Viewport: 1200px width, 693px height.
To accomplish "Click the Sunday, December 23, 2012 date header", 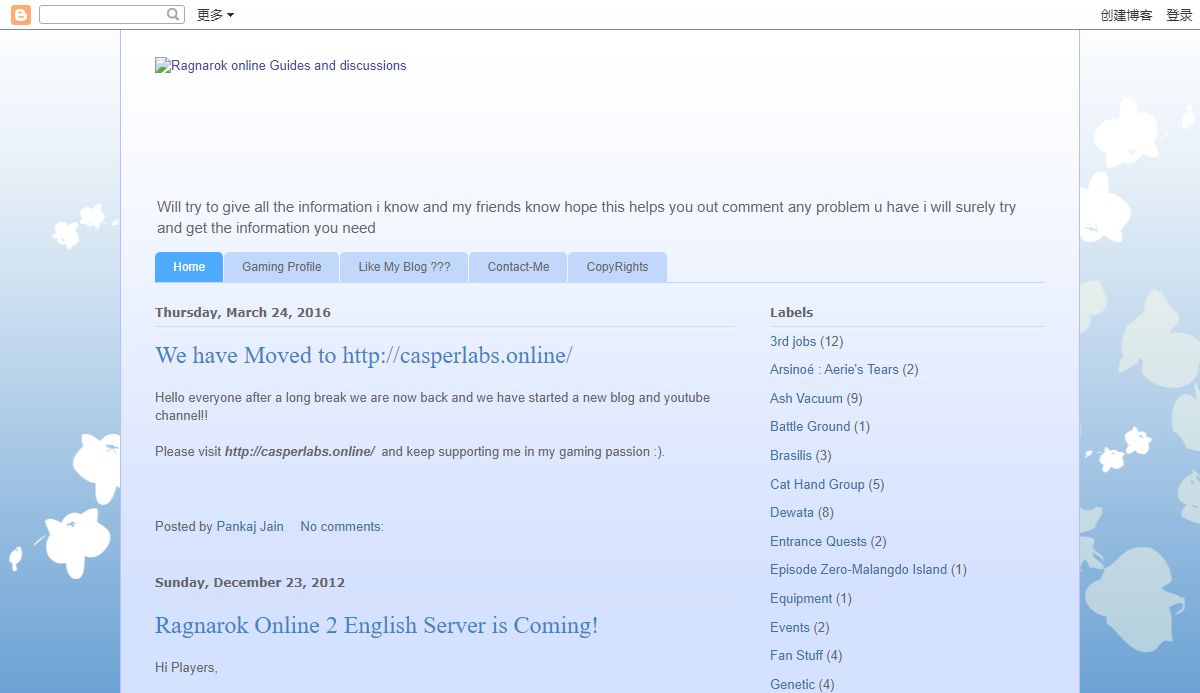I will point(250,582).
